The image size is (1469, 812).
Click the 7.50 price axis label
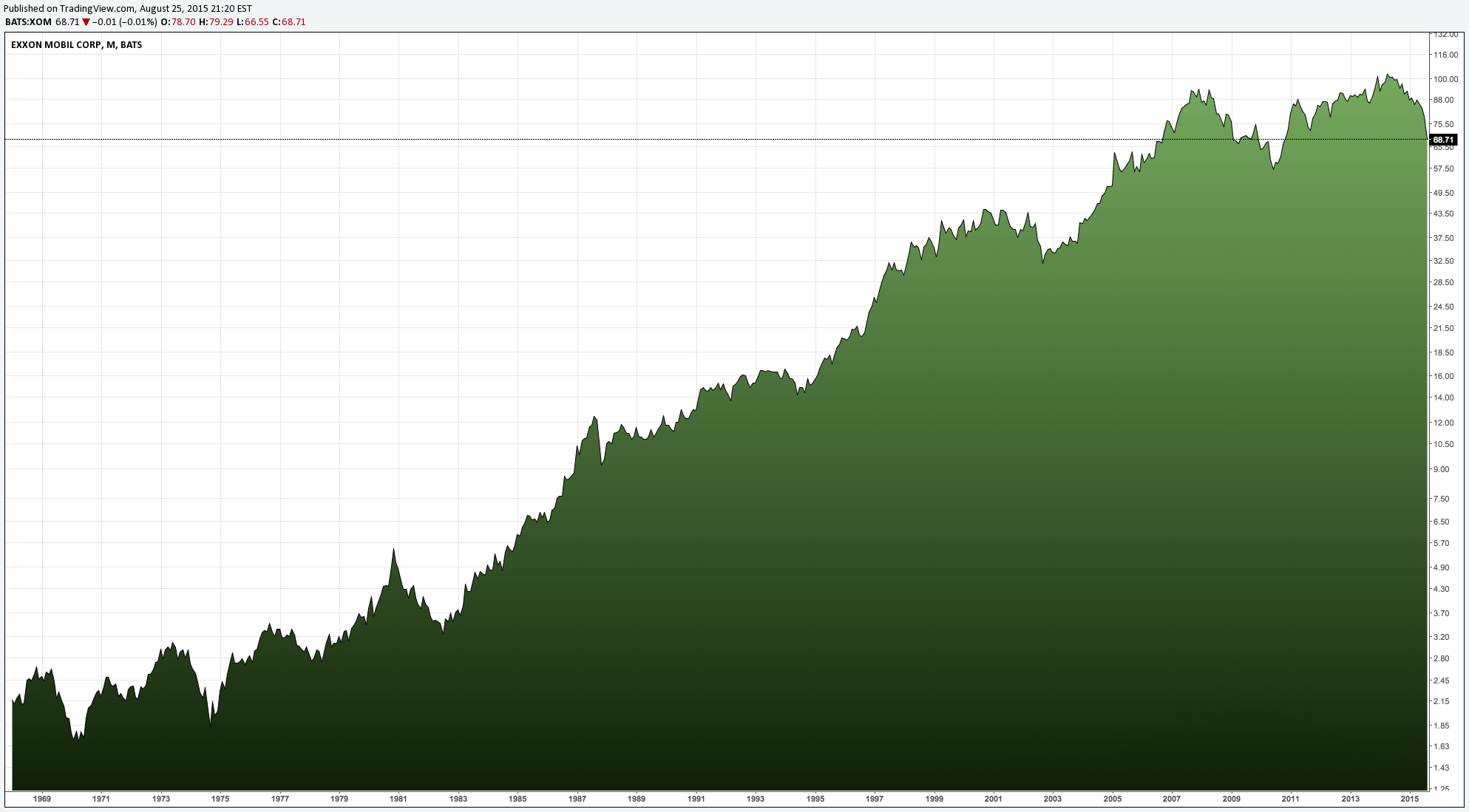[1441, 499]
